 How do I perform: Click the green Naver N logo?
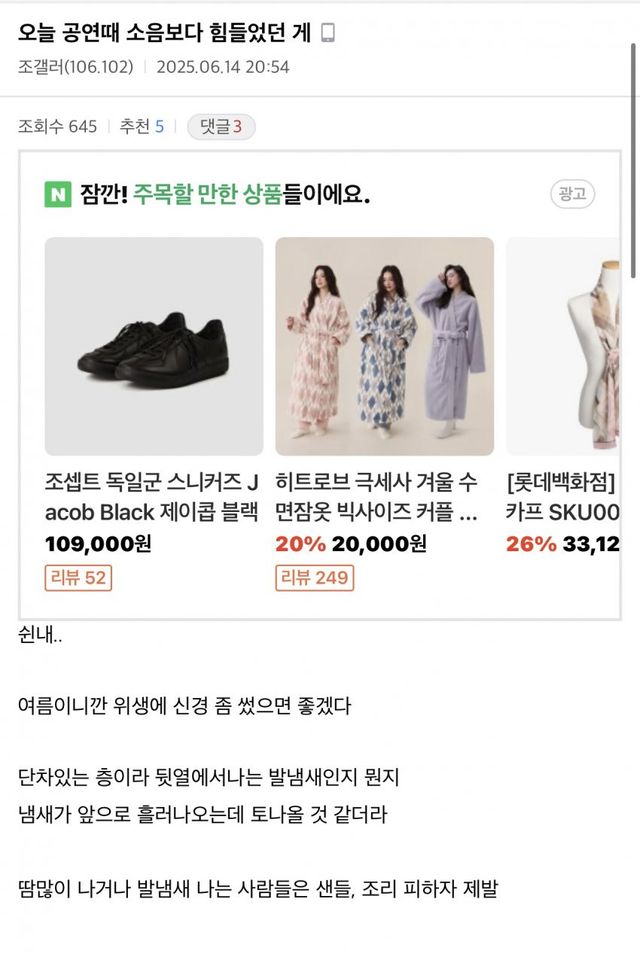click(58, 194)
